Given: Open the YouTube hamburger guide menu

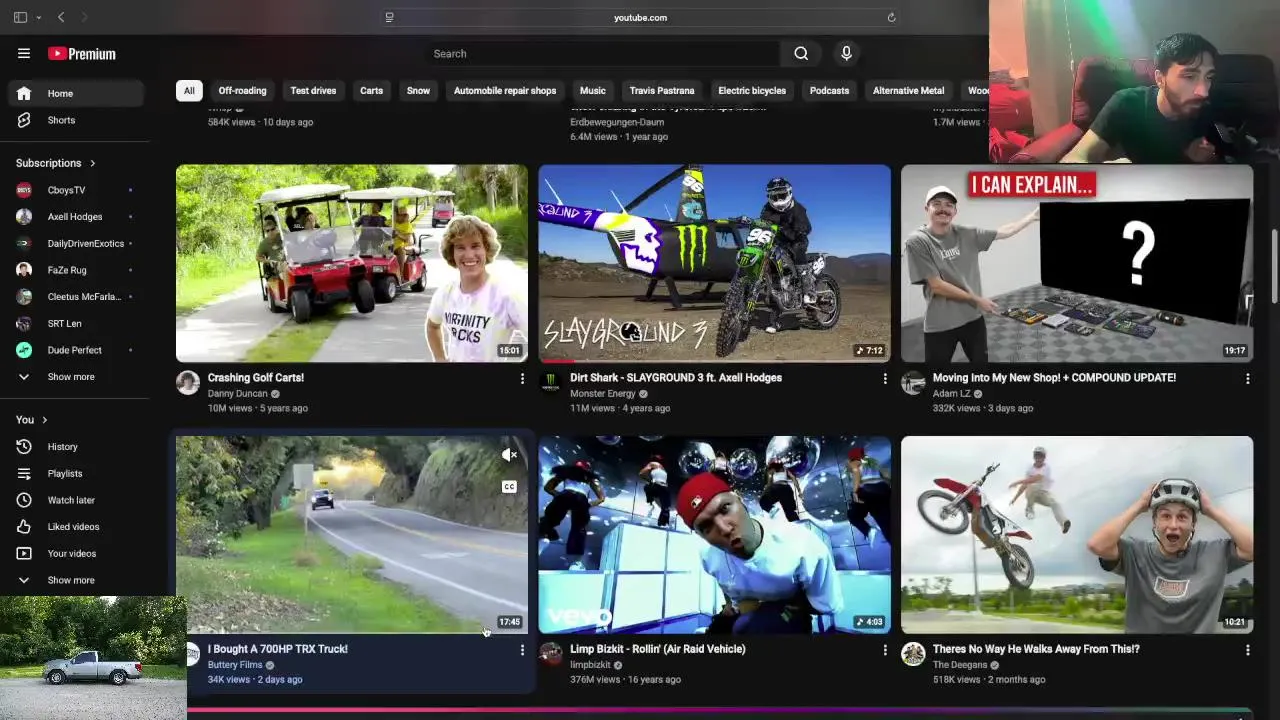Looking at the screenshot, I should click(x=24, y=54).
